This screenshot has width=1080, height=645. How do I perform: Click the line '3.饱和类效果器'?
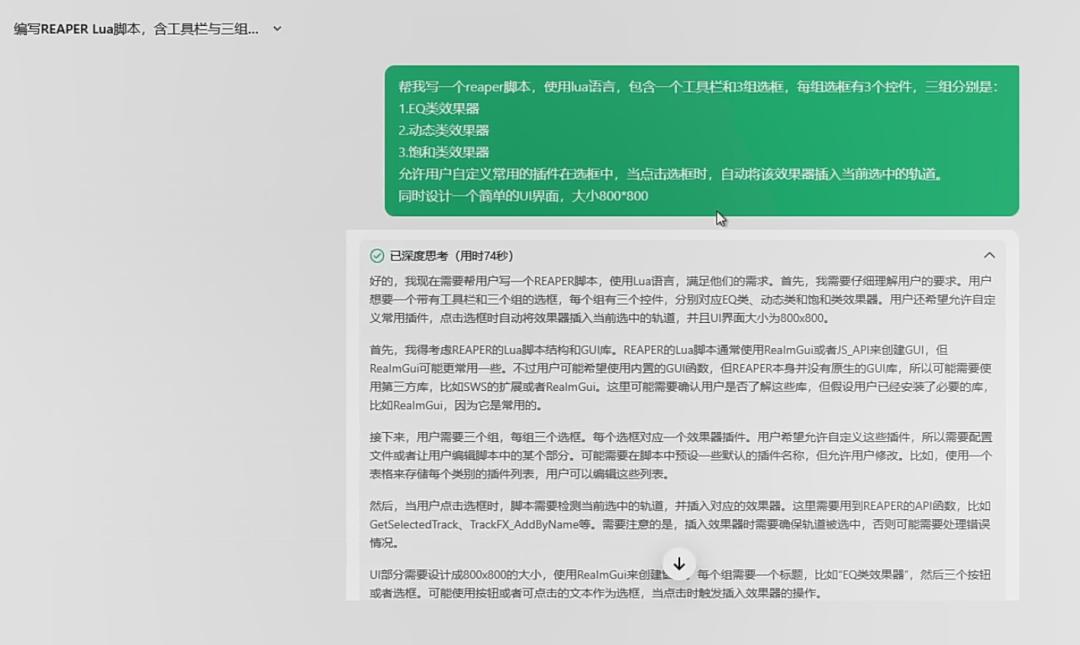(x=444, y=152)
